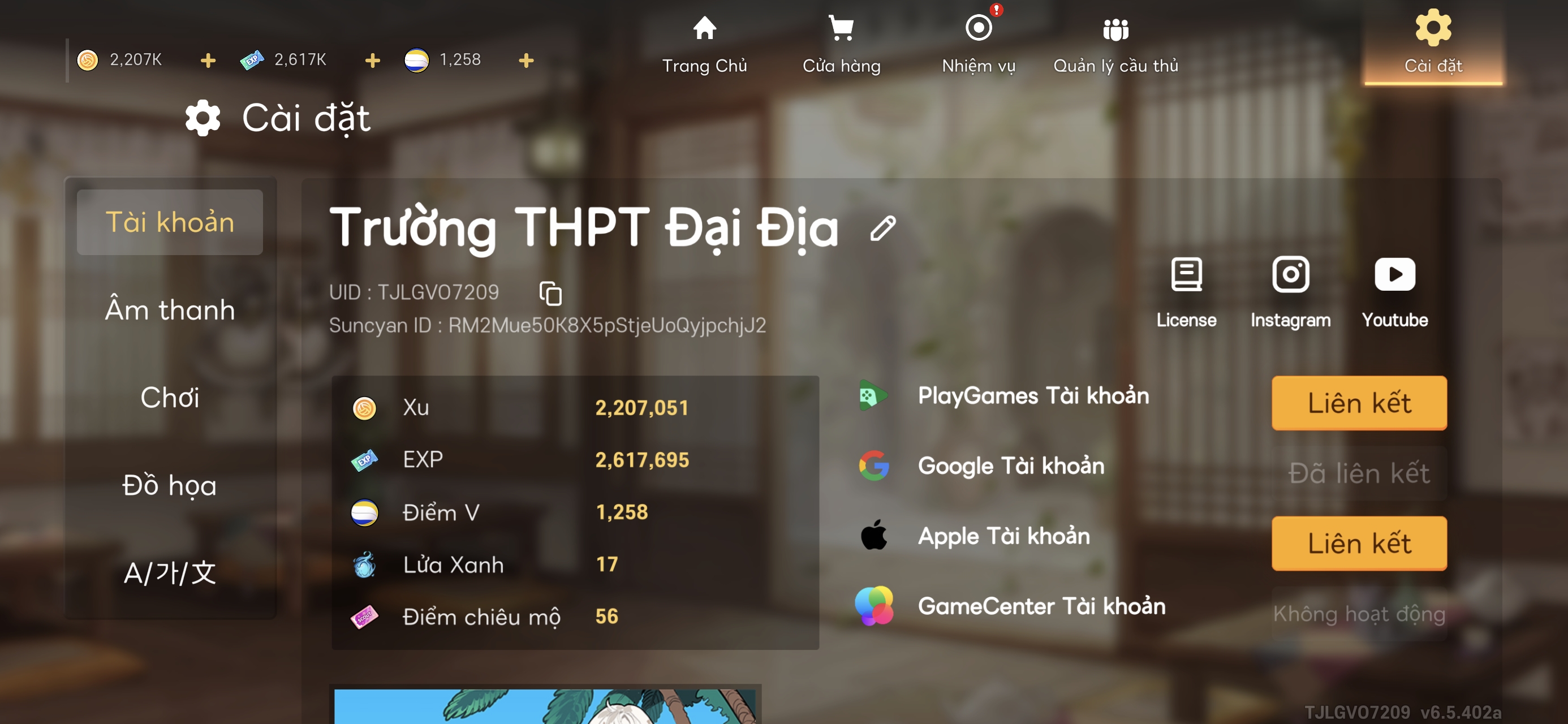Click the banner thumbnail at bottom

tap(545, 705)
